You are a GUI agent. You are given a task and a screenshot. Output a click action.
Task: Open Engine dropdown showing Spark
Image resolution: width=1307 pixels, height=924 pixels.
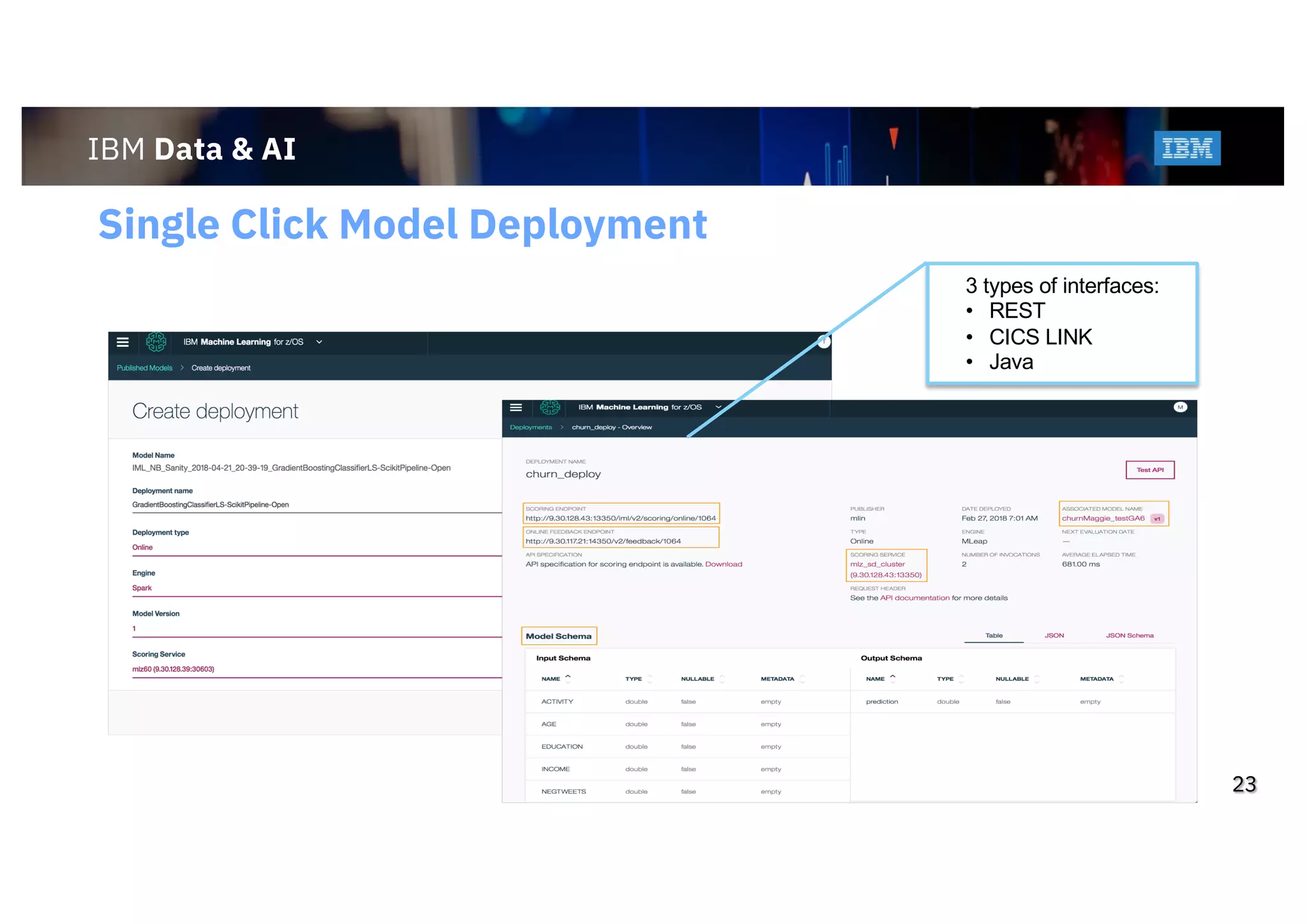[x=317, y=588]
